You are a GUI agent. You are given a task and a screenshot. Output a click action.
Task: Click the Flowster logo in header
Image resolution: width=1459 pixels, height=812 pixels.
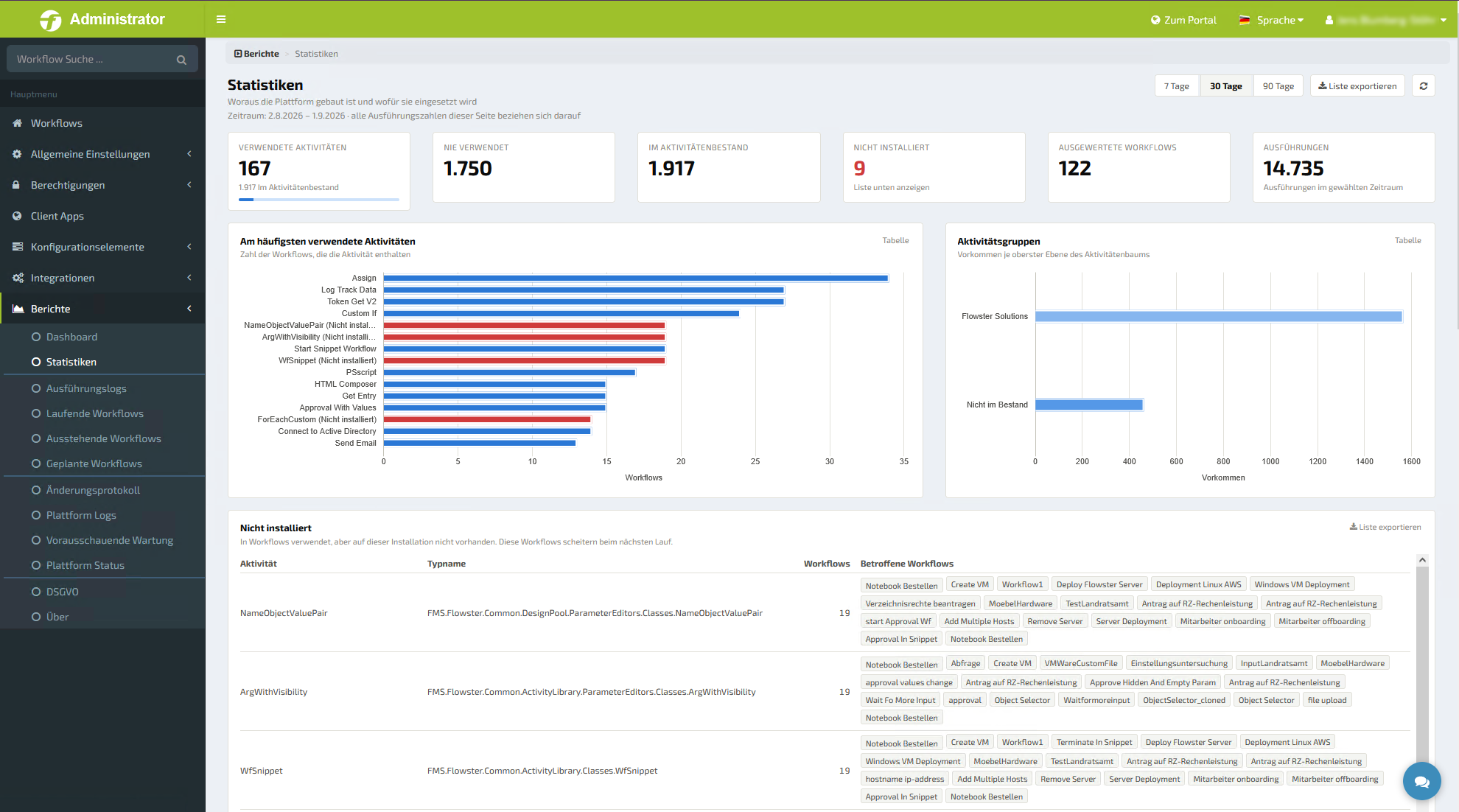pyautogui.click(x=51, y=20)
